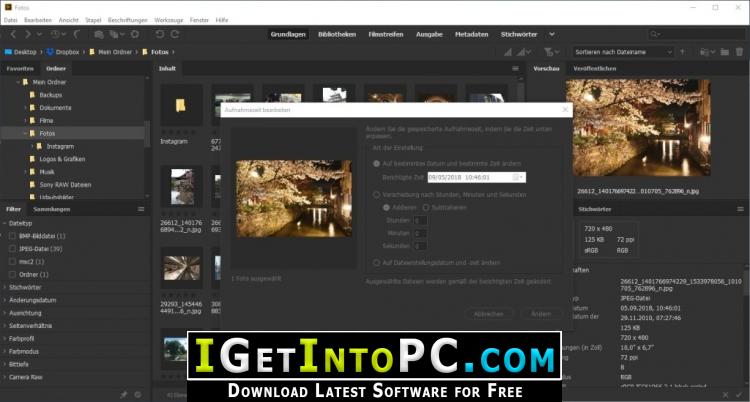Select the Subtrahieren radio button
The image size is (750, 402).
(x=426, y=208)
